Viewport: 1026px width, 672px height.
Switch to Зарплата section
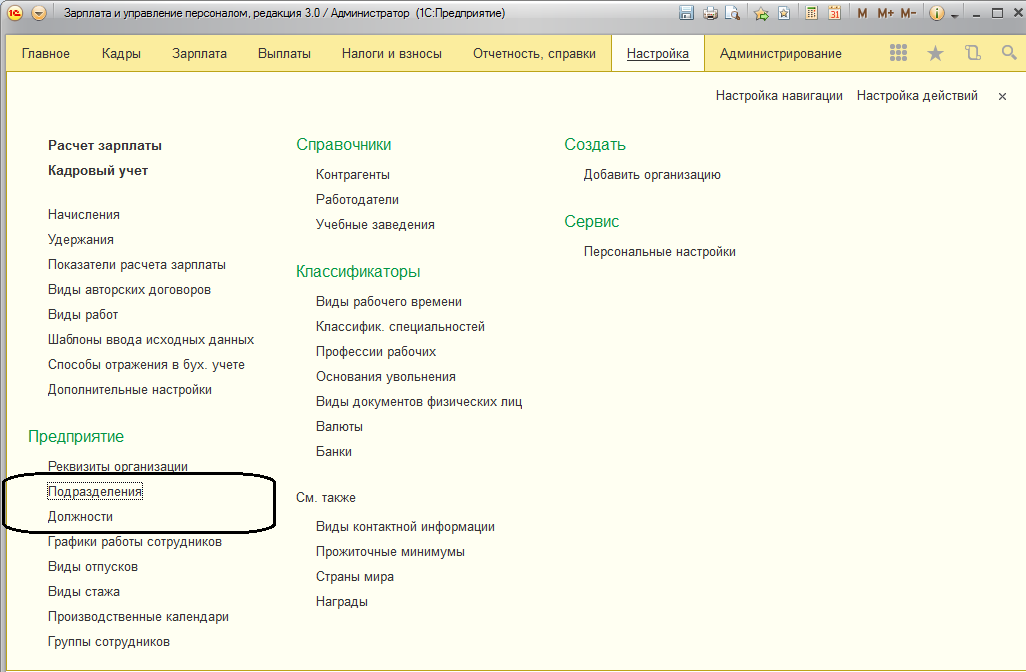coord(200,54)
